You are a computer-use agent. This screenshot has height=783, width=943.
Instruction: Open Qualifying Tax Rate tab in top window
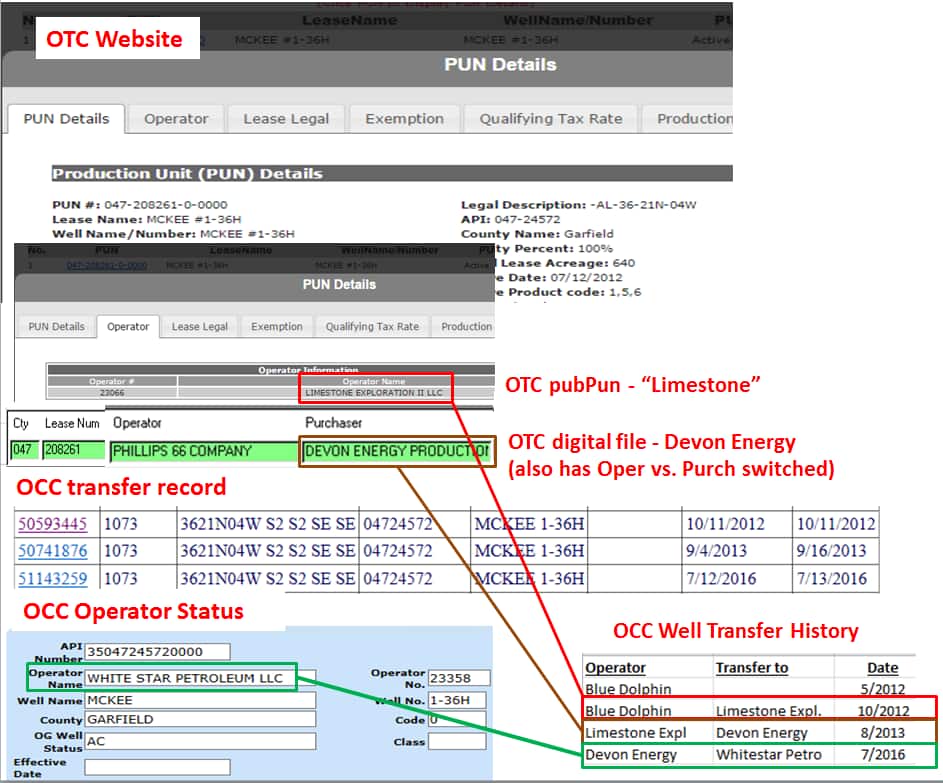click(551, 118)
